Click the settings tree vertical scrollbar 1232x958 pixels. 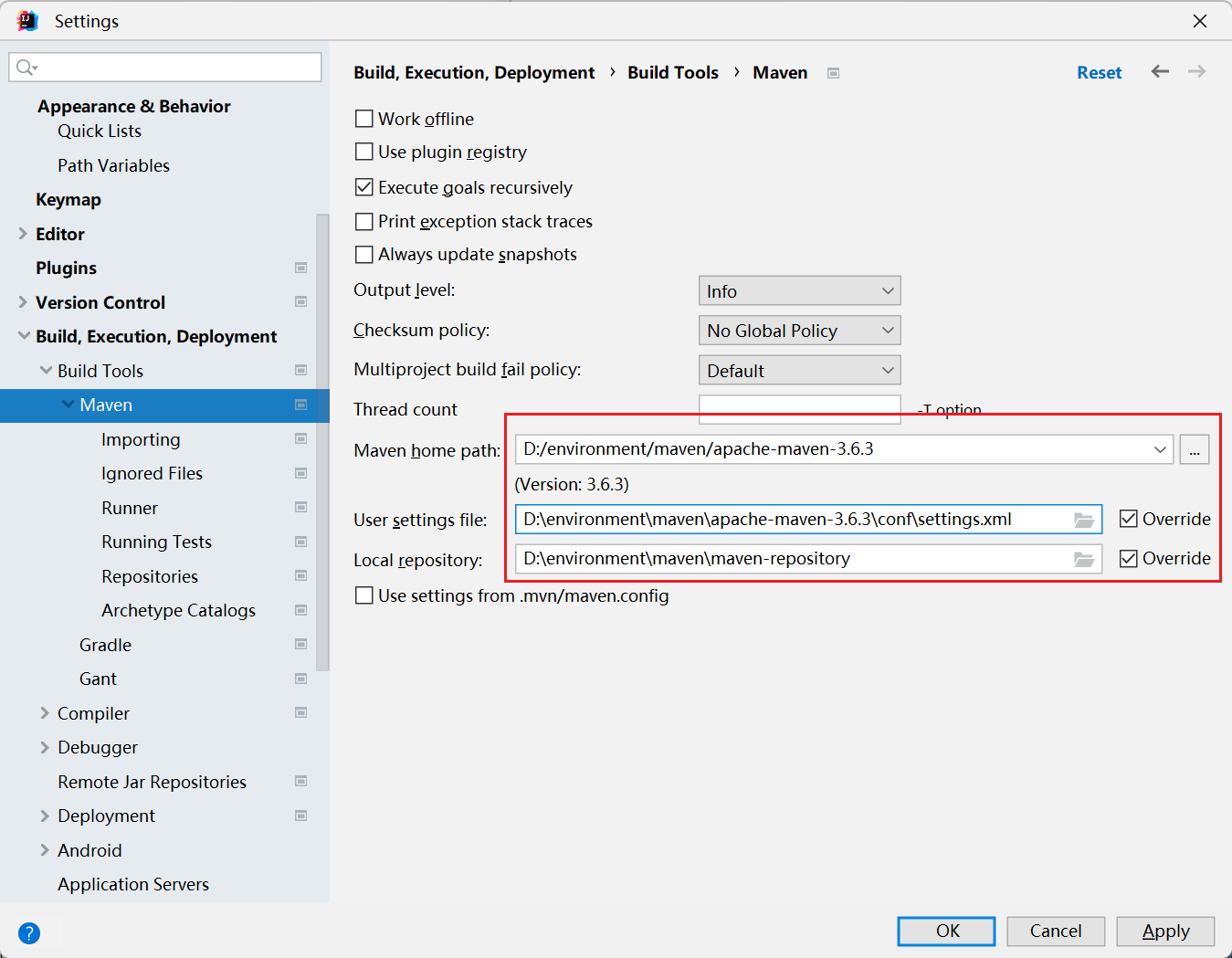322,443
